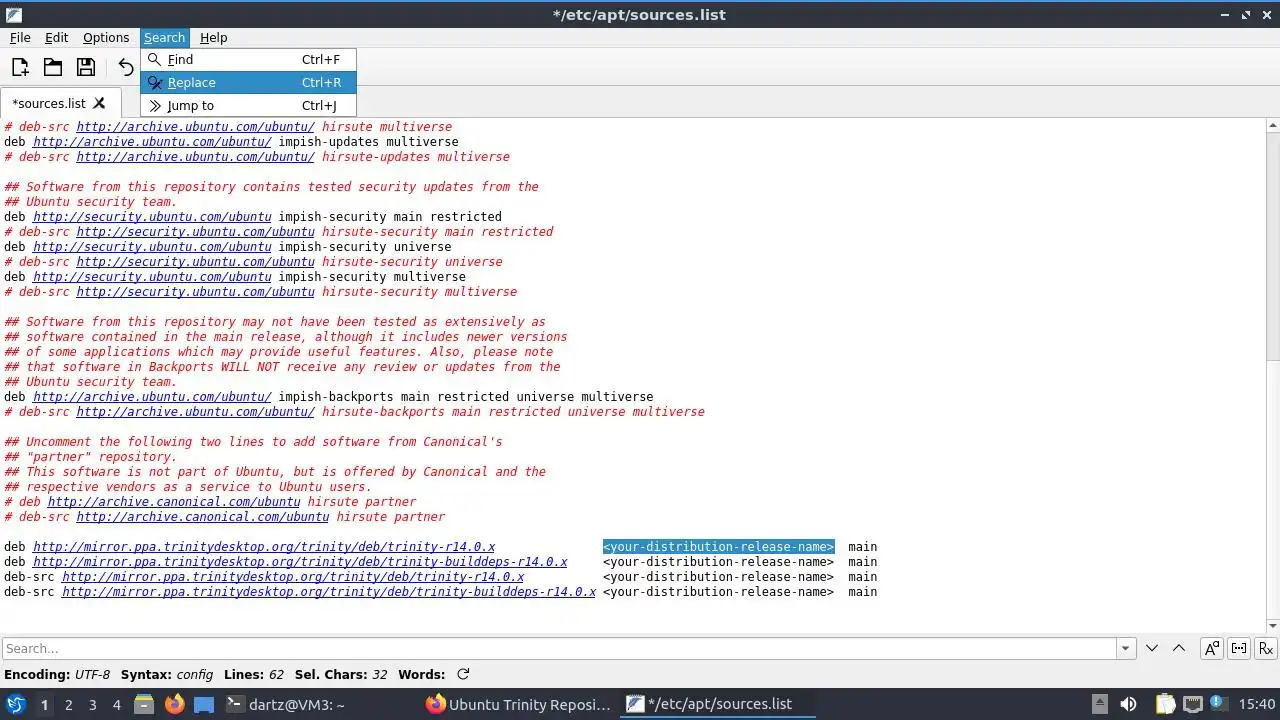Click the 15:40 clock in taskbar
This screenshot has width=1280, height=720.
(x=1257, y=704)
